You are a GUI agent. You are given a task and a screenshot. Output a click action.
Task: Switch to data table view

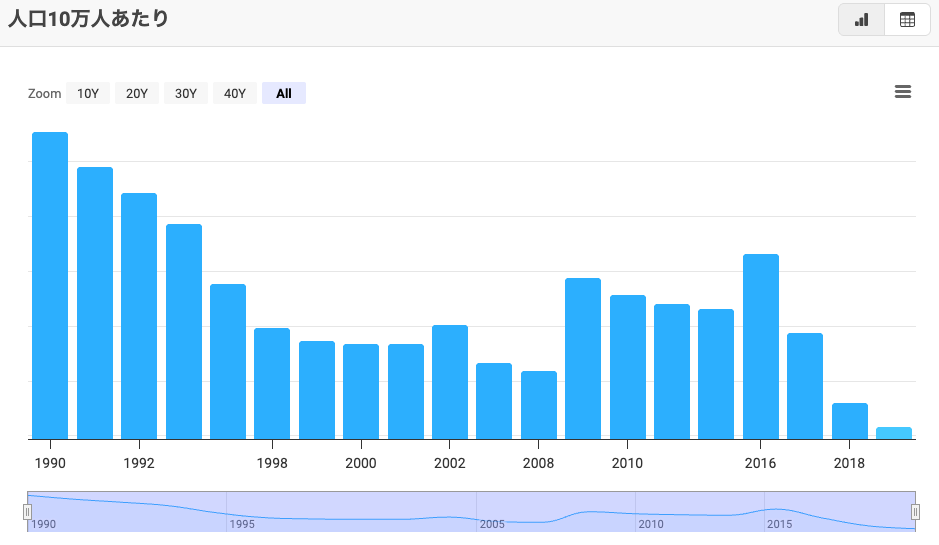(x=907, y=20)
